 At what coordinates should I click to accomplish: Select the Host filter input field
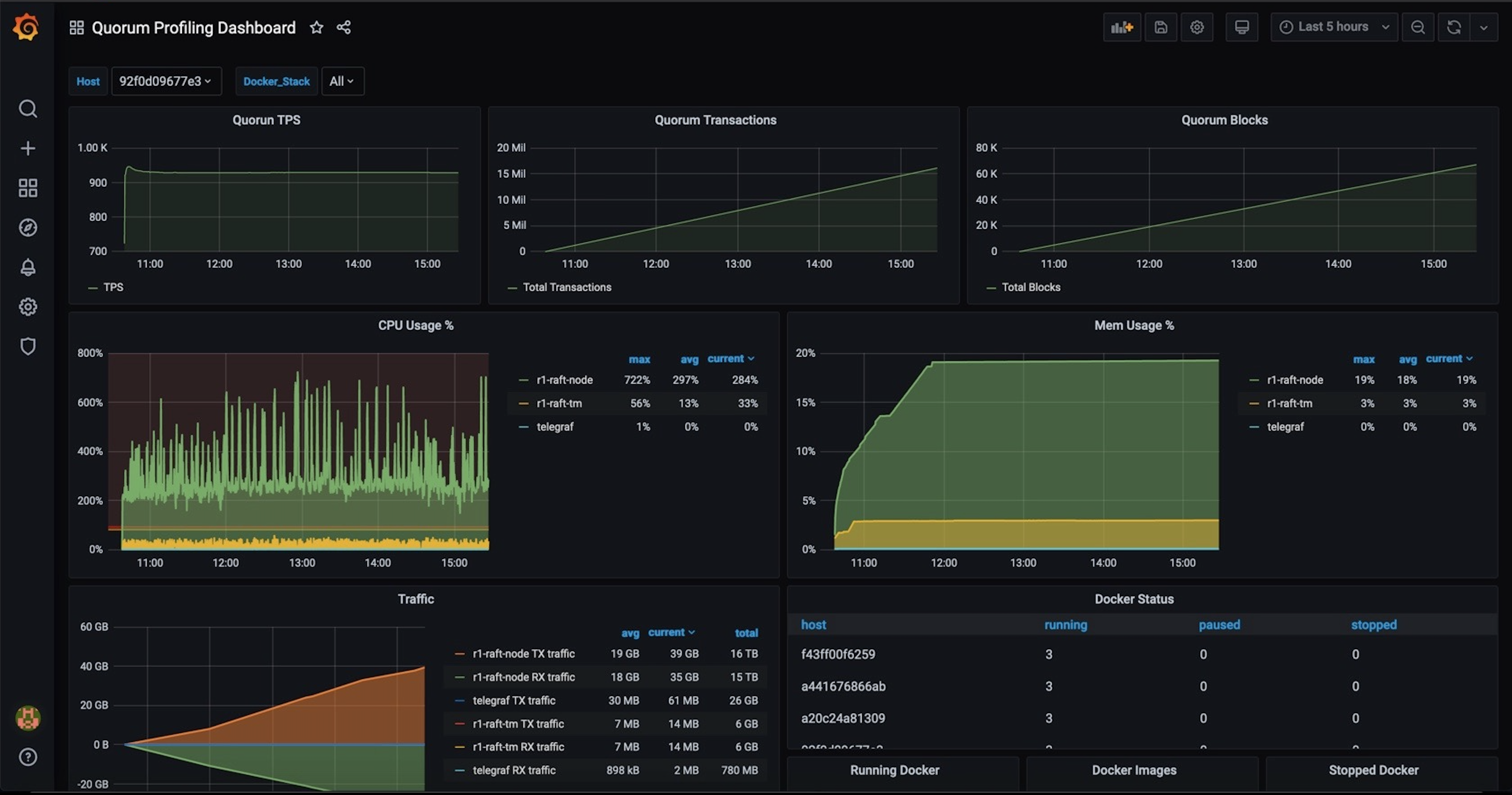(164, 80)
